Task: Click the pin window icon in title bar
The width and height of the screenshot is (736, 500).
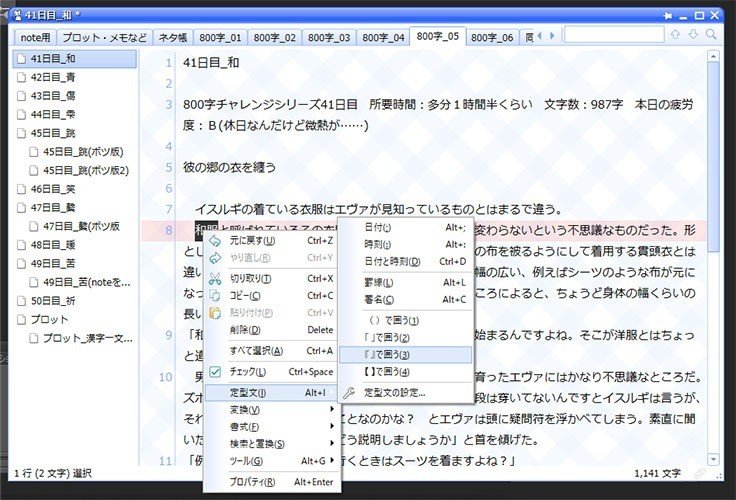Action: tap(667, 16)
